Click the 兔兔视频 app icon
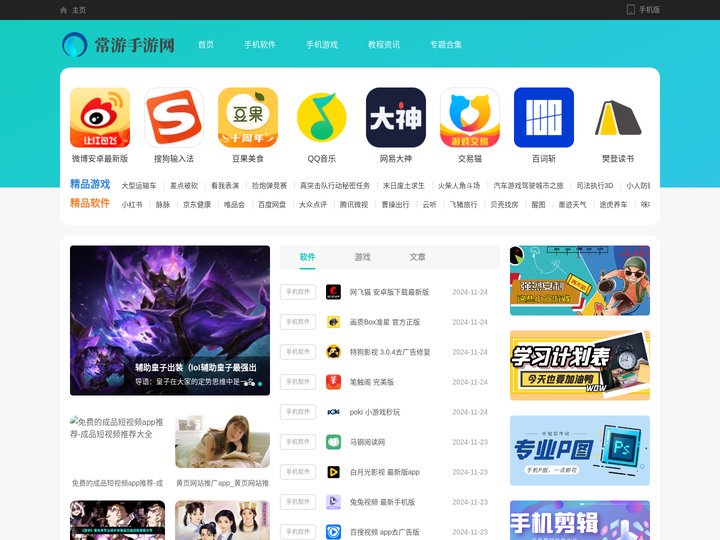720x540 pixels. click(x=333, y=502)
